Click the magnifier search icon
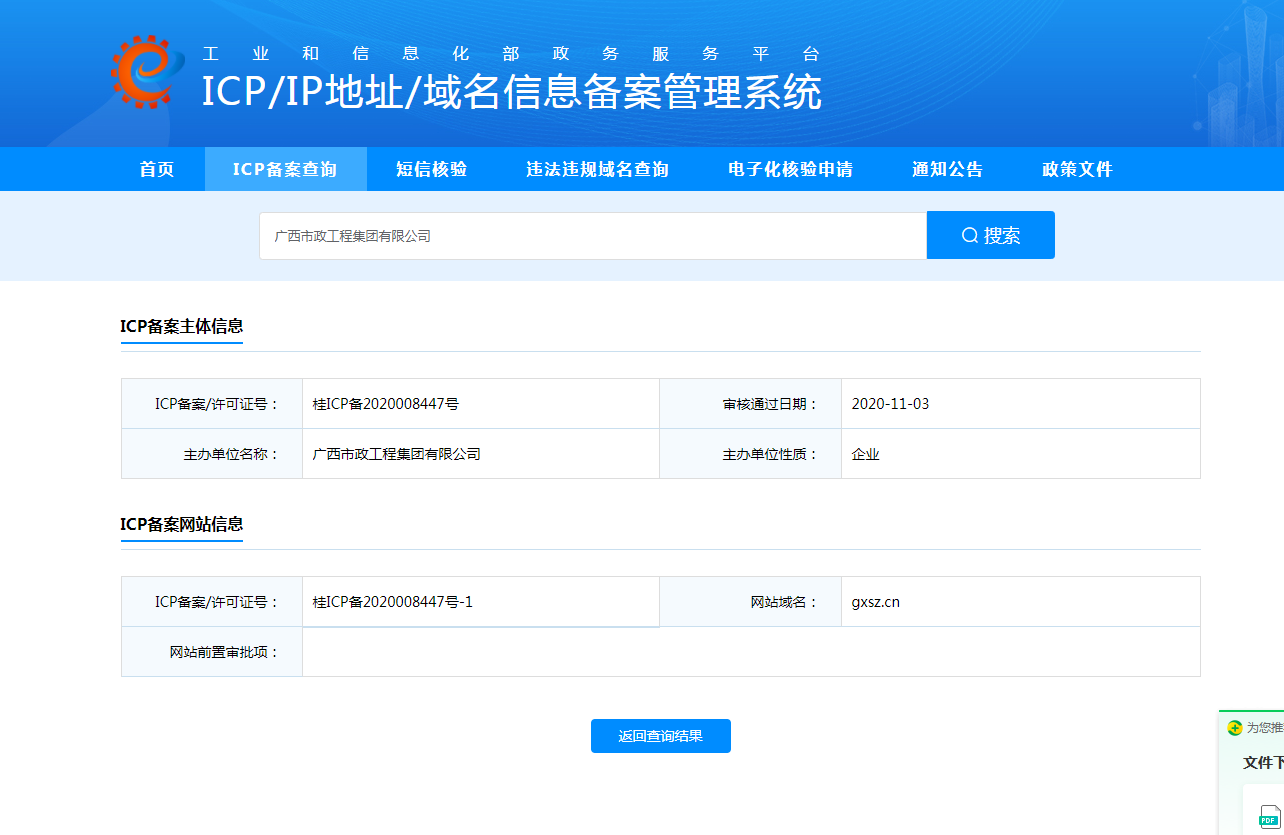 pos(968,234)
